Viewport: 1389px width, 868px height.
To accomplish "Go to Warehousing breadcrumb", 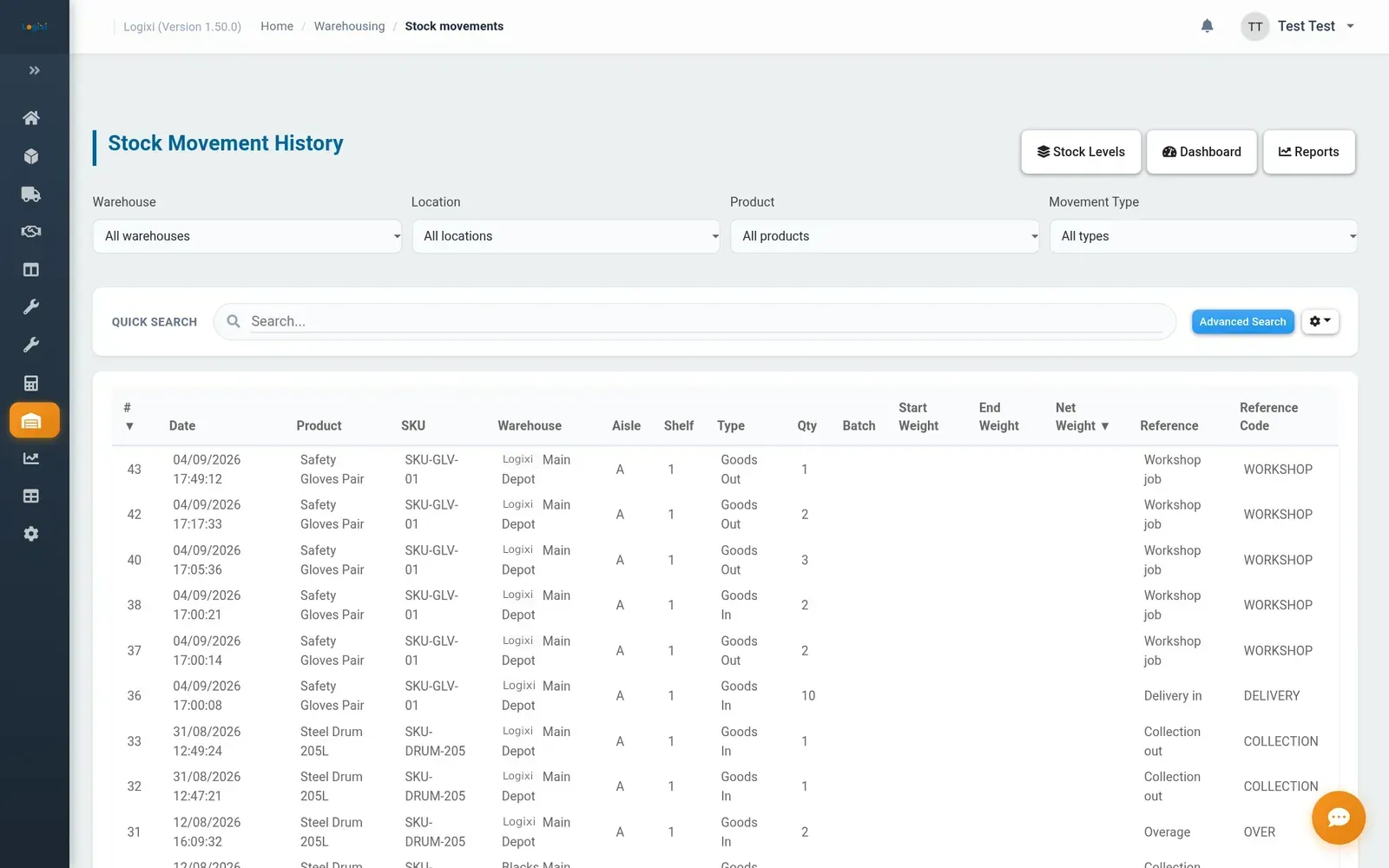I will (x=349, y=26).
